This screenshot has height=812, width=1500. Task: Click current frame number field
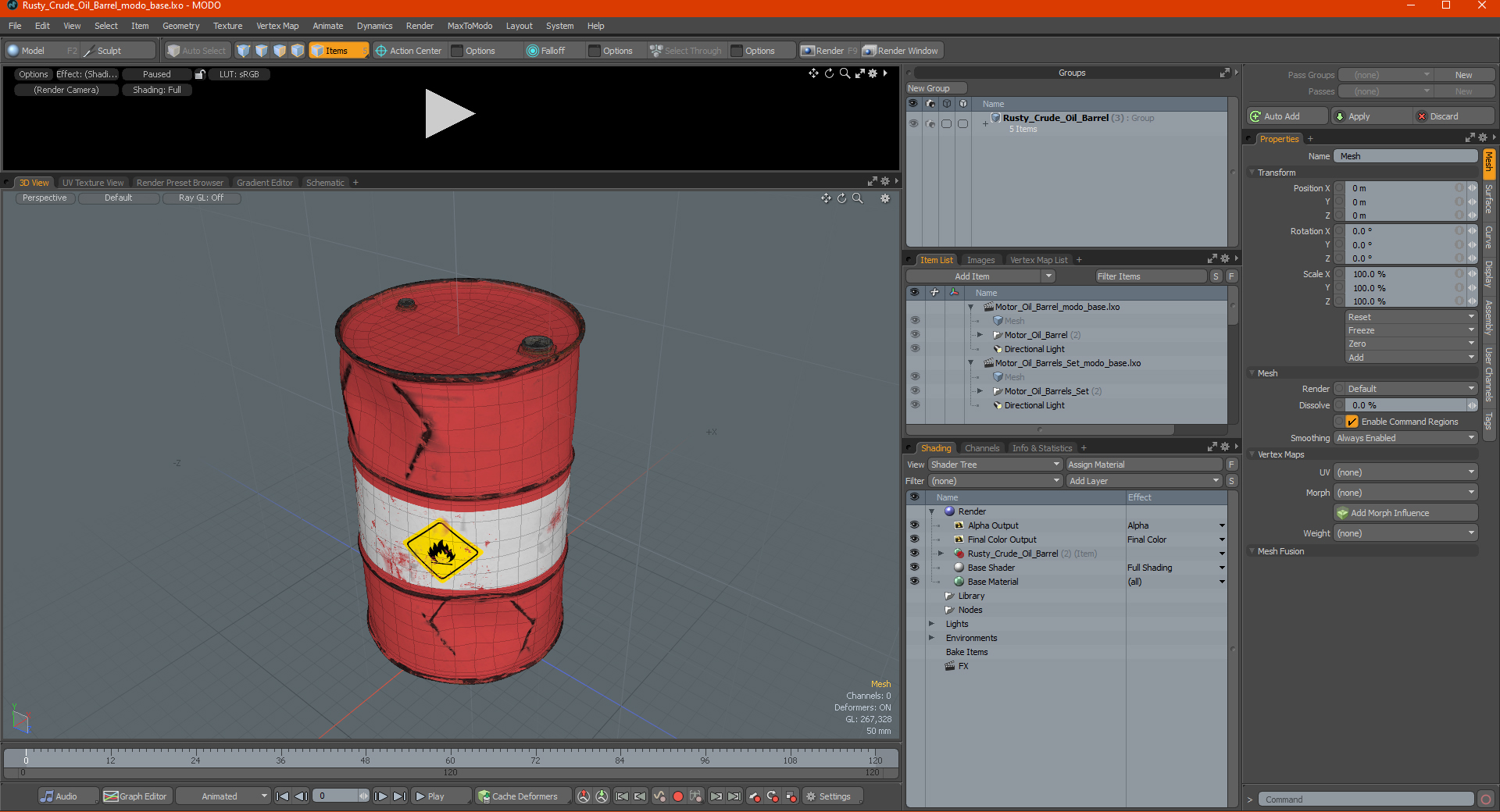(340, 796)
